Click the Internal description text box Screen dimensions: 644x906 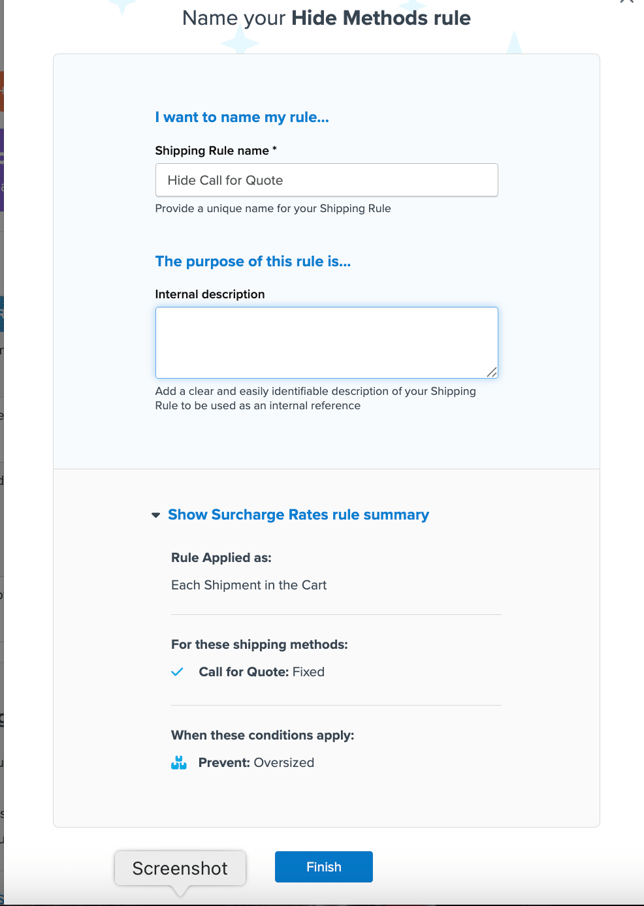pyautogui.click(x=326, y=340)
